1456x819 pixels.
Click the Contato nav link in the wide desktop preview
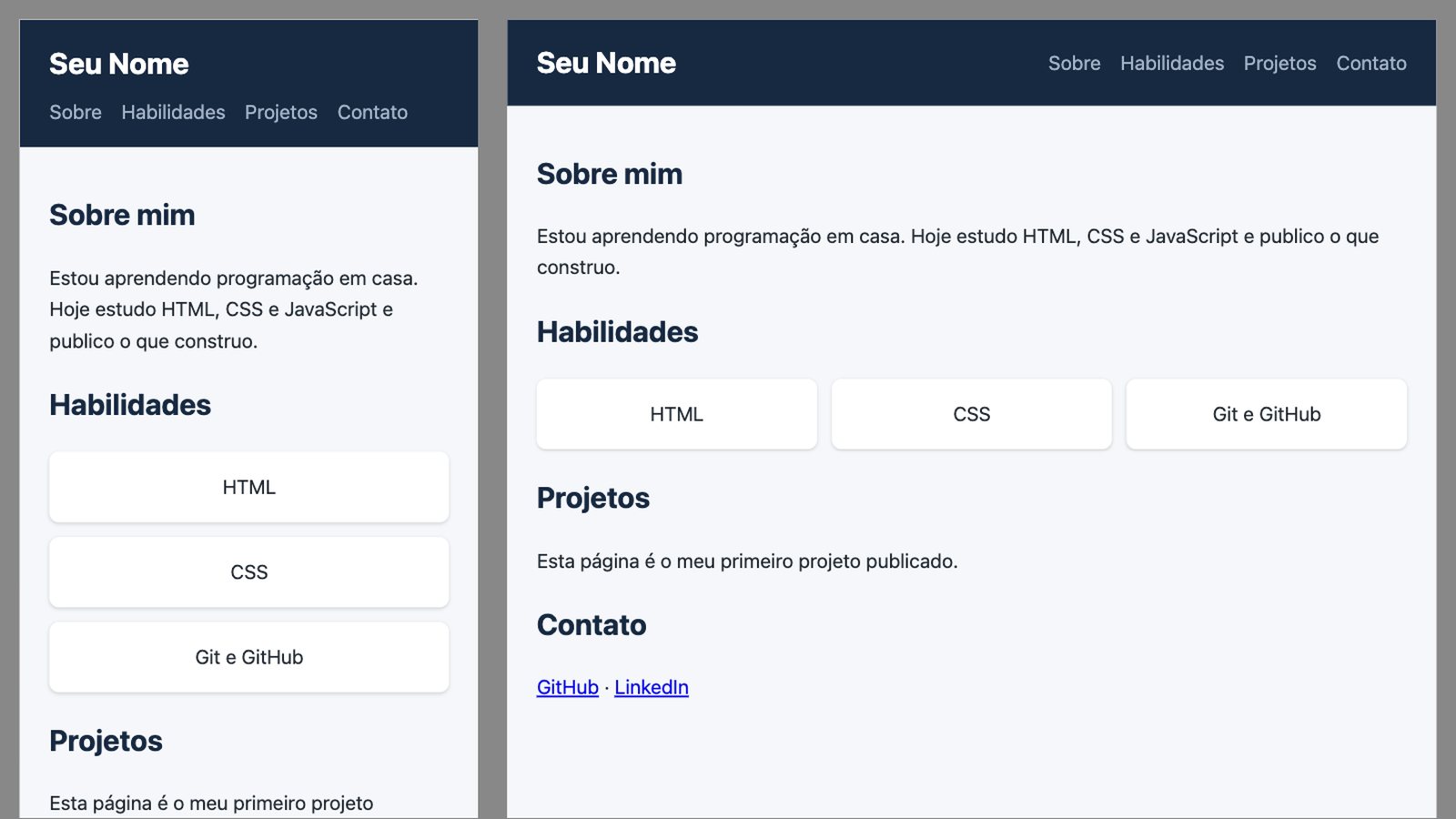click(x=1371, y=63)
